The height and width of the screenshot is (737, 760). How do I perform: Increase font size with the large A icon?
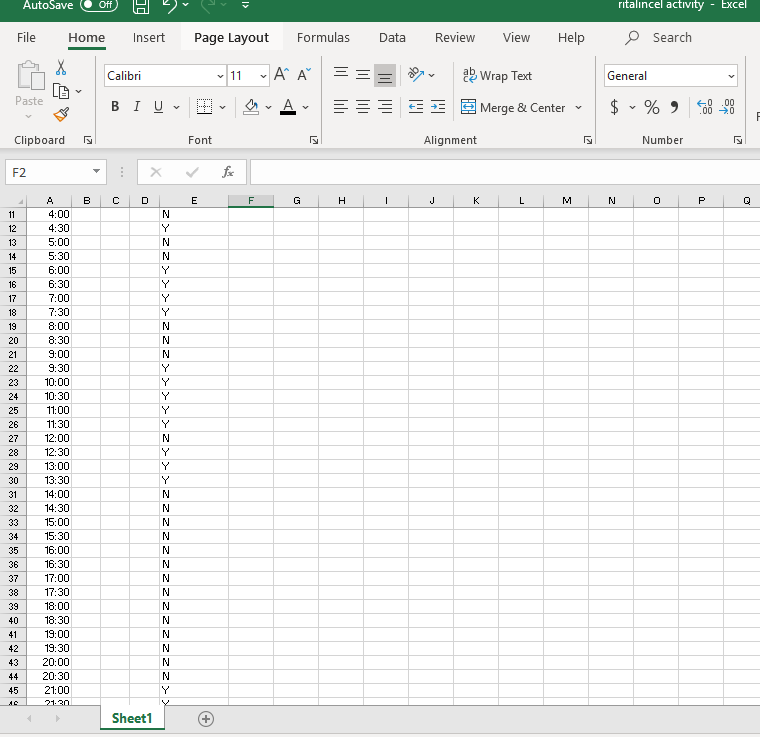[x=282, y=75]
